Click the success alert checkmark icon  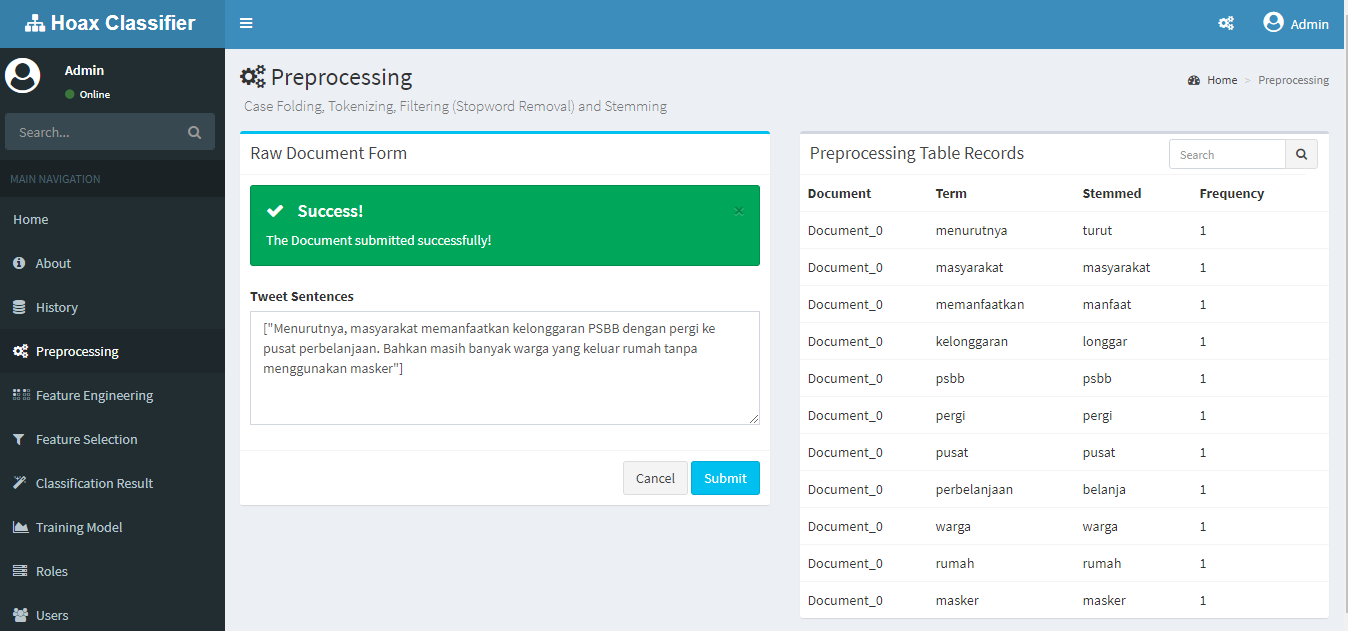point(275,211)
